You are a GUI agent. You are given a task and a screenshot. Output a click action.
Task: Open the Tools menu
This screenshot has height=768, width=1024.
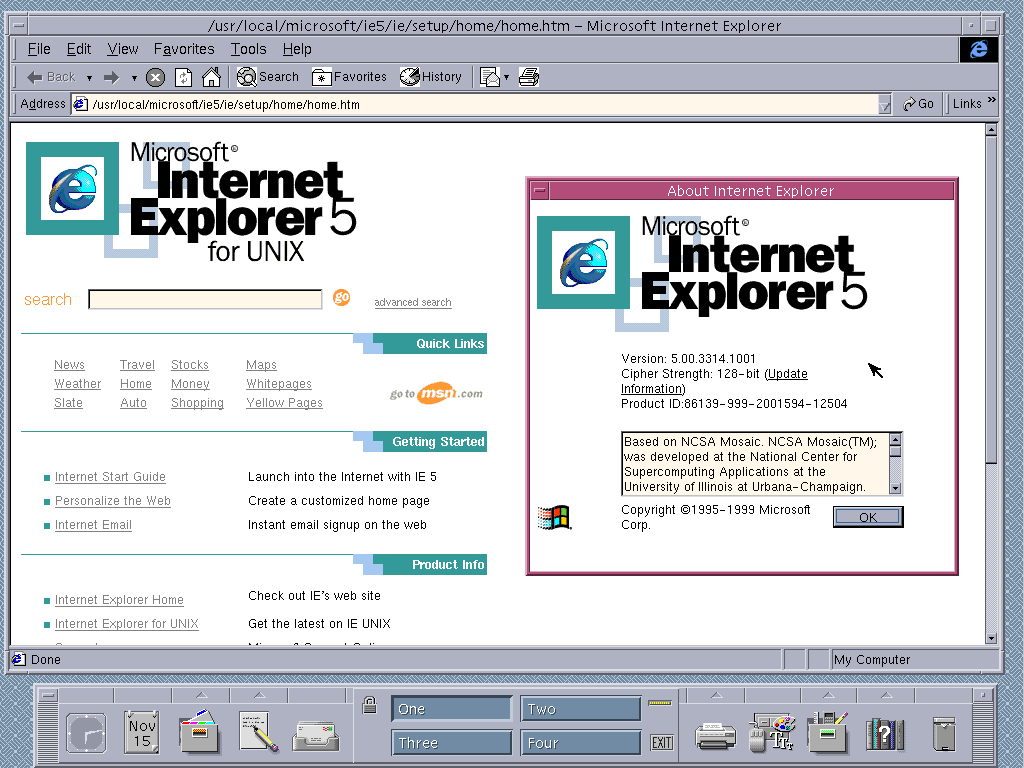tap(248, 50)
